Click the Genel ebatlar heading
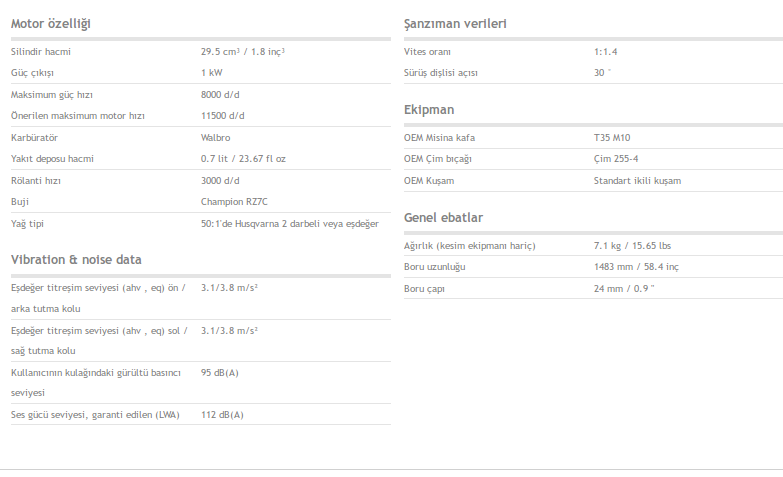This screenshot has width=783, height=477. (x=443, y=217)
